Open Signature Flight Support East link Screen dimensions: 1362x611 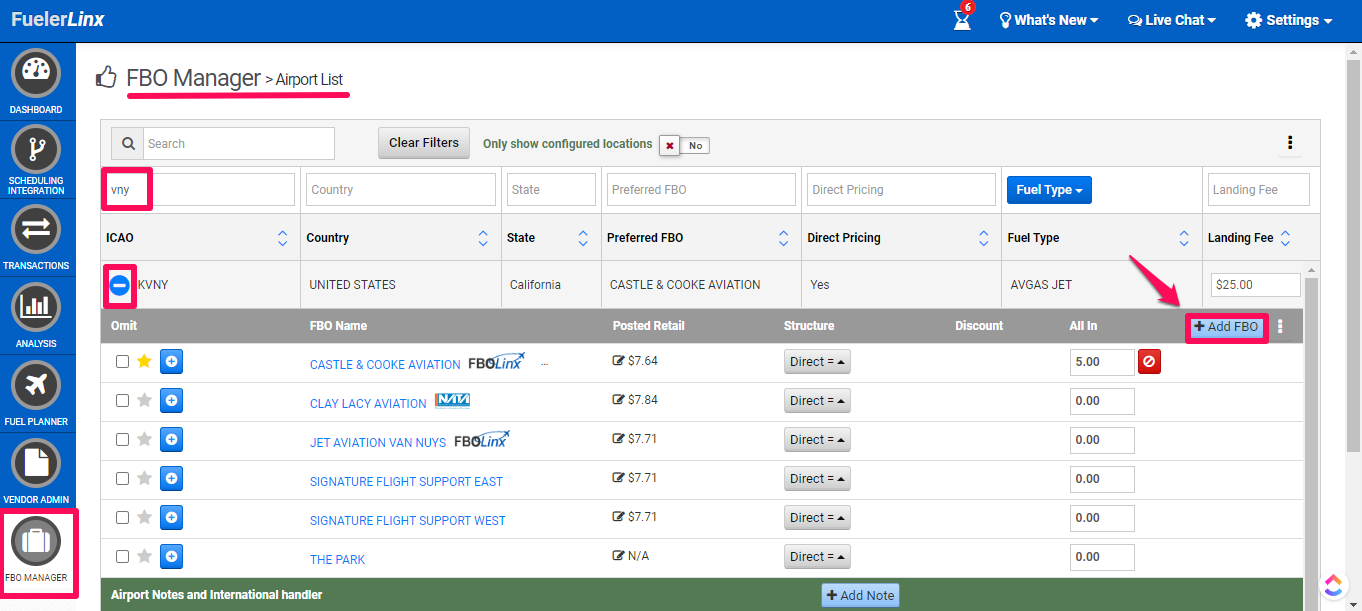406,482
